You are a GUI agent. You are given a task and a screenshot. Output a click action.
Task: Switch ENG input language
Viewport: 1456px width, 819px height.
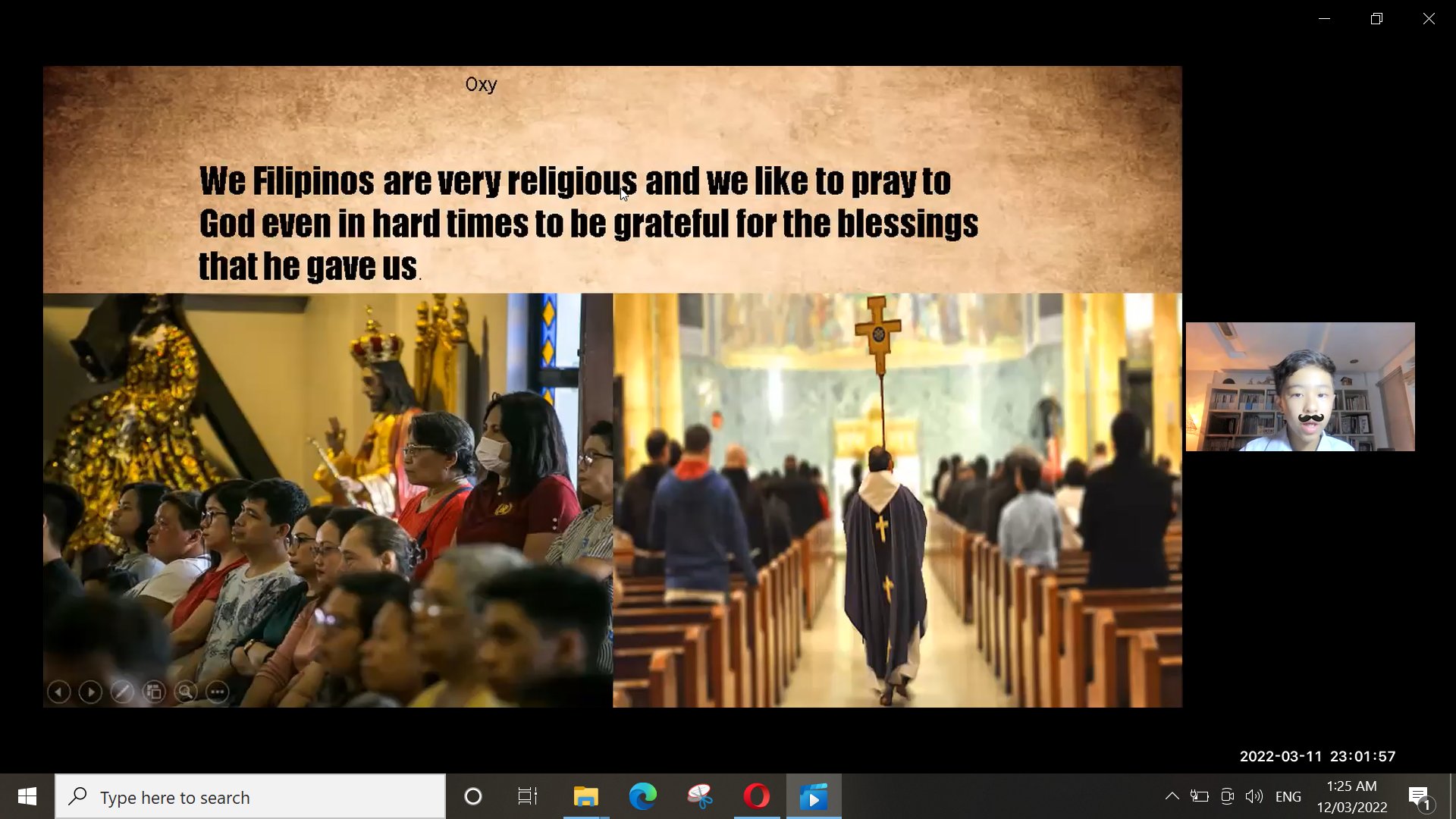coord(1288,797)
